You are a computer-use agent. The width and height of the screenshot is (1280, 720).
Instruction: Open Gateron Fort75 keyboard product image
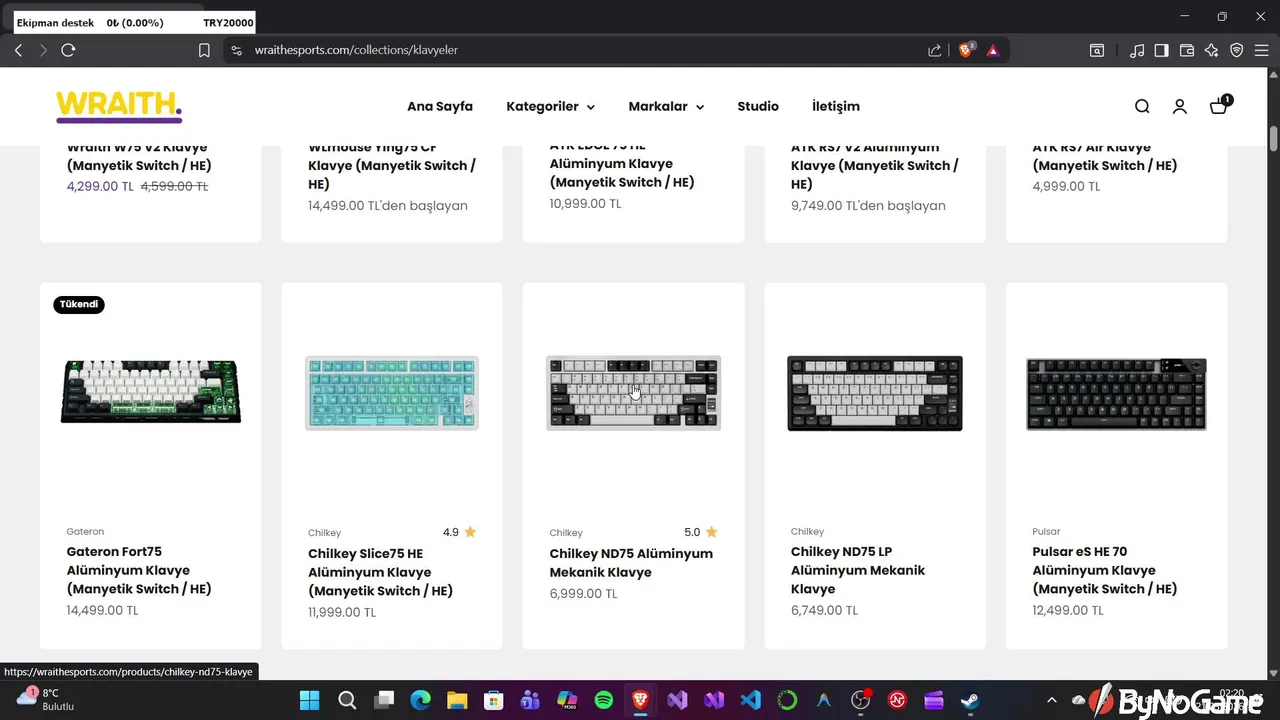coord(151,393)
